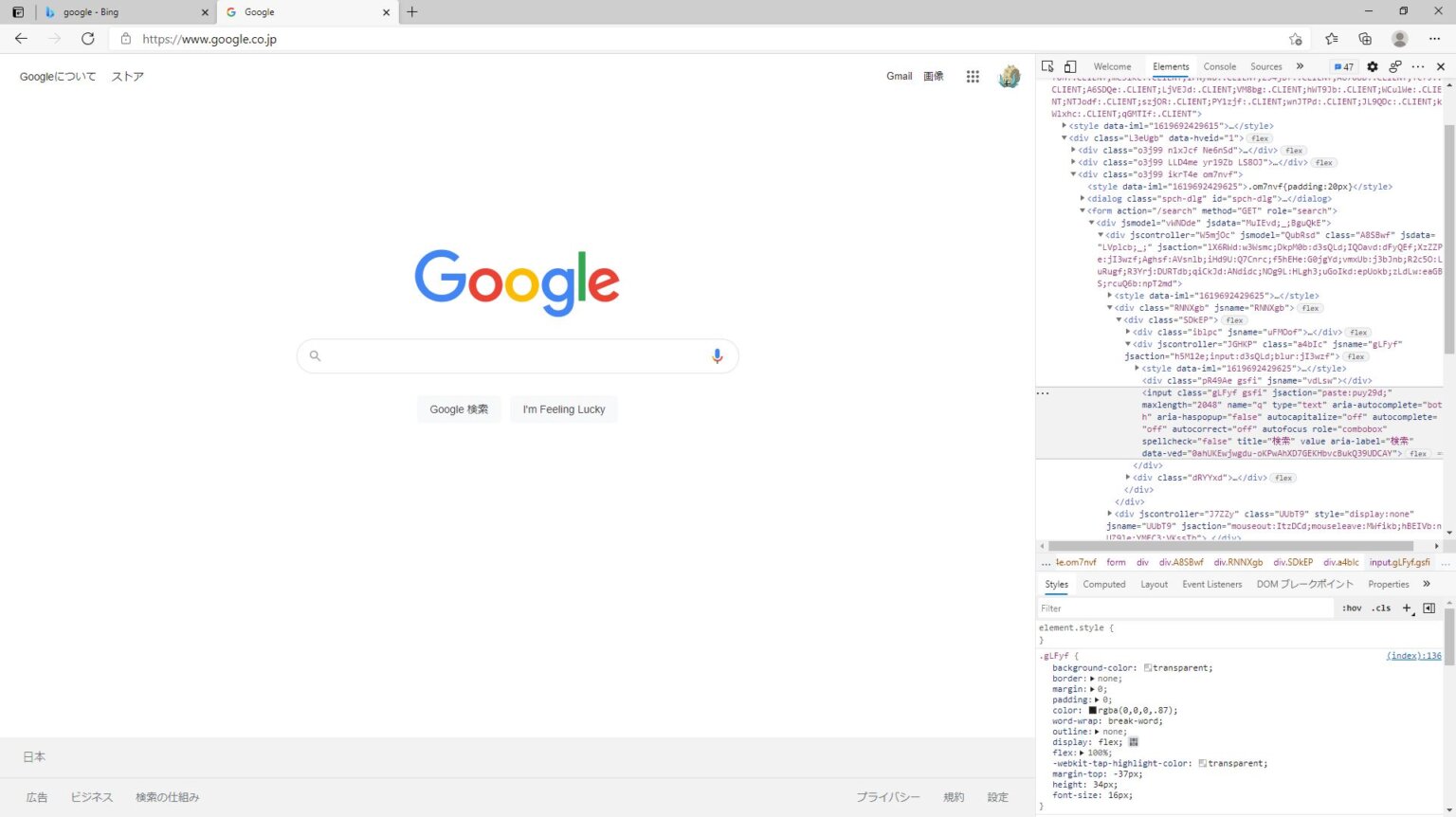1456x817 pixels.
Task: Open the Google apps grid
Action: pos(973,77)
